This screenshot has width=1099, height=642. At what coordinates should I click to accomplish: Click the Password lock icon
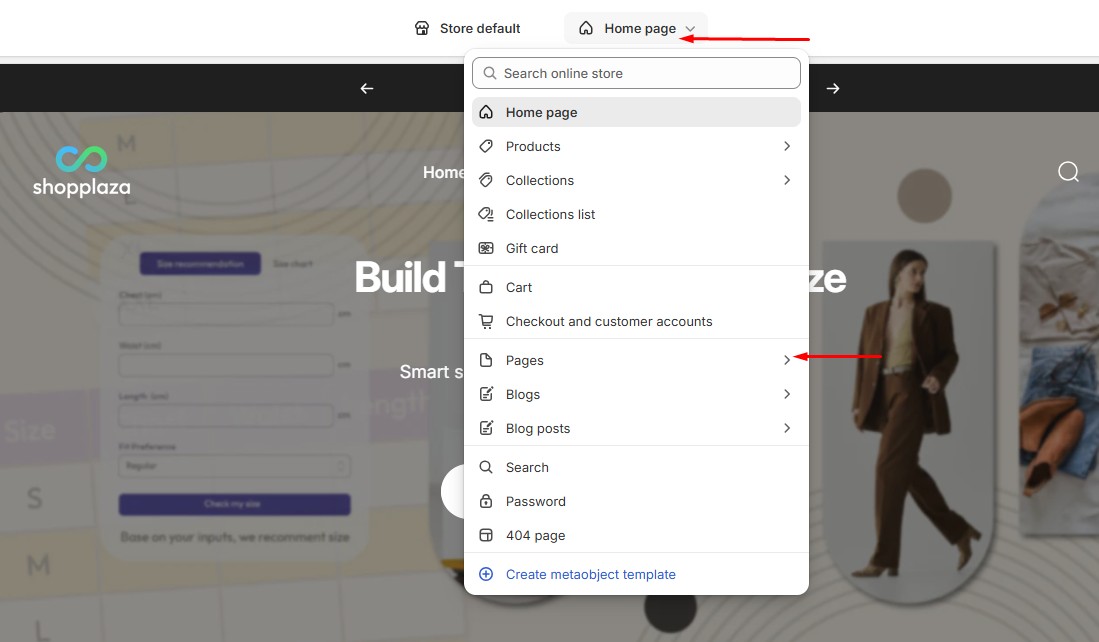pos(486,501)
